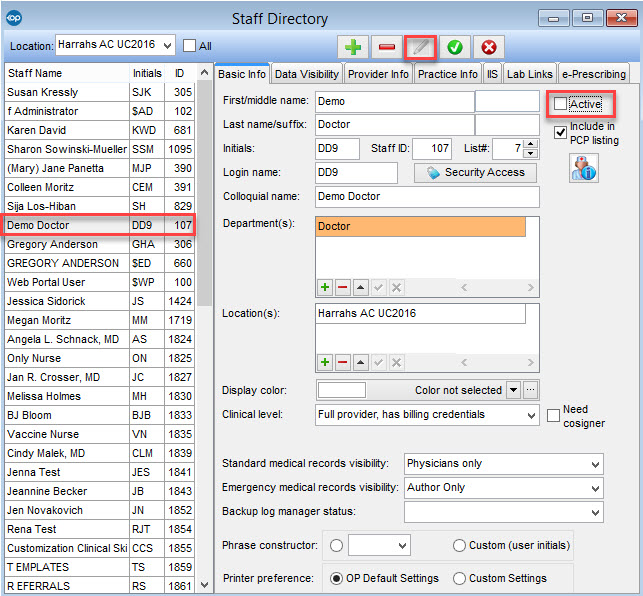Viewport: 643px width, 596px height.
Task: Select OP Default Settings radio
Action: tap(336, 578)
